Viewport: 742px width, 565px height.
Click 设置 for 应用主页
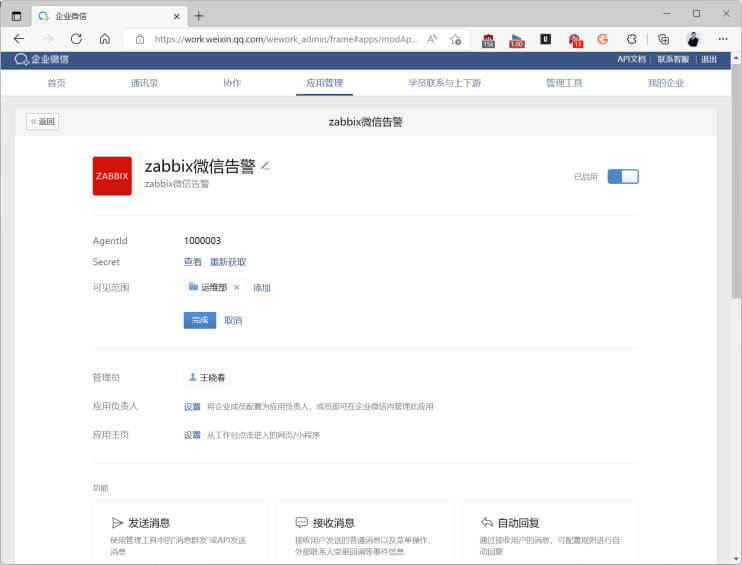click(x=192, y=435)
